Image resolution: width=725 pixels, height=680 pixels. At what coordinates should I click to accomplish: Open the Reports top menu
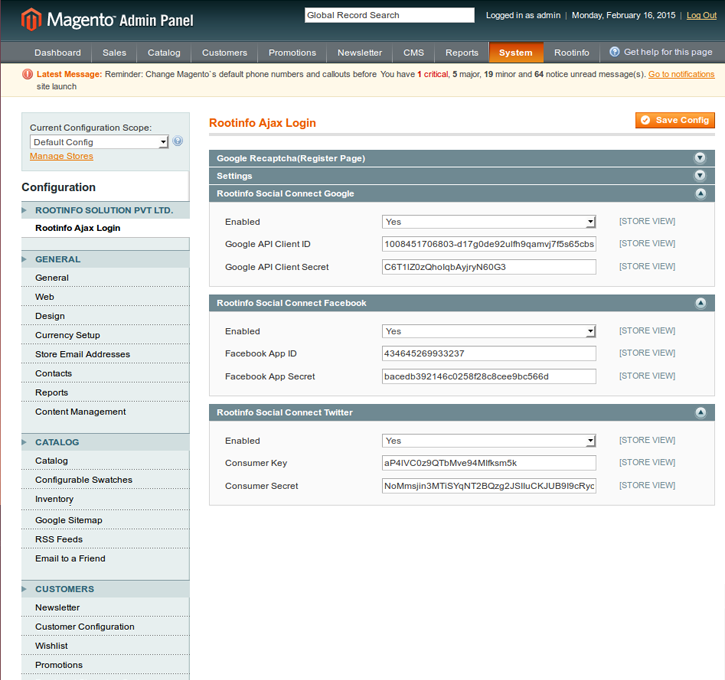(461, 53)
